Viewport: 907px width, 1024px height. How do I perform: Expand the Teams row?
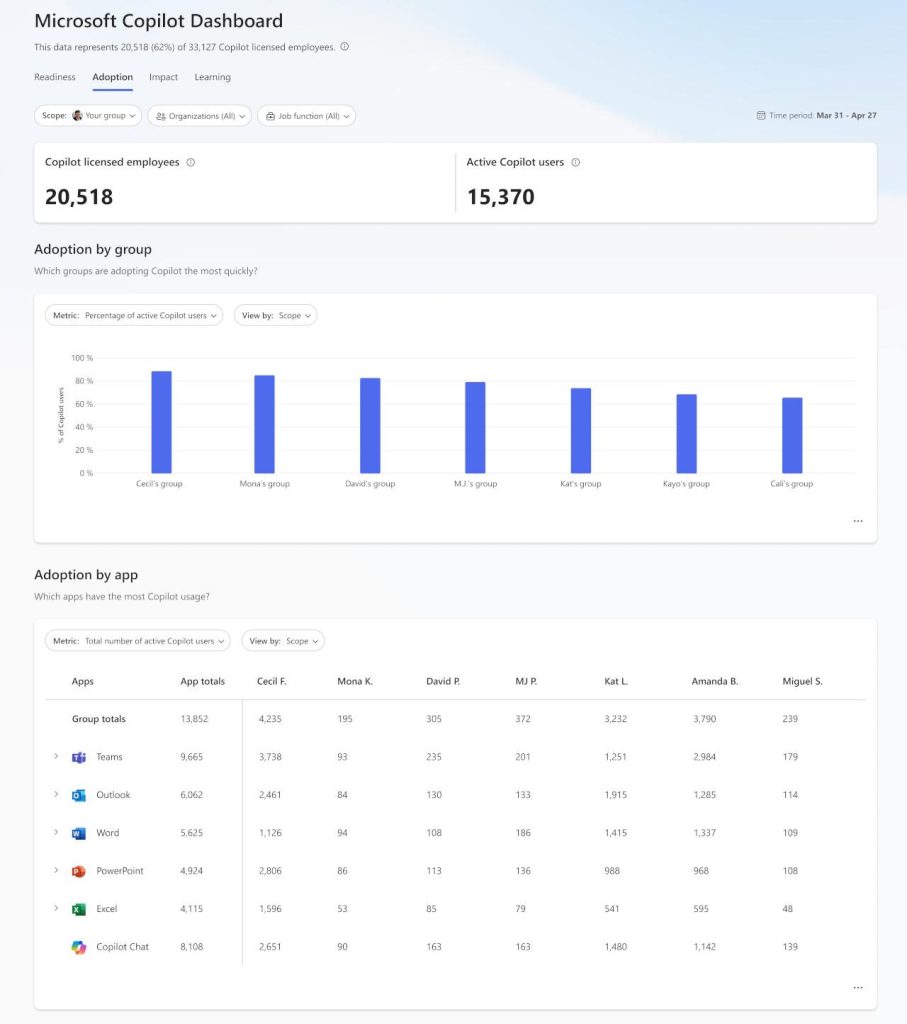pos(56,756)
